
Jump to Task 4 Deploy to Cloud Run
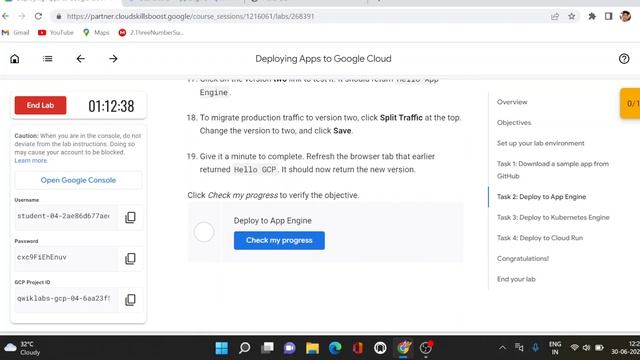click(540, 238)
